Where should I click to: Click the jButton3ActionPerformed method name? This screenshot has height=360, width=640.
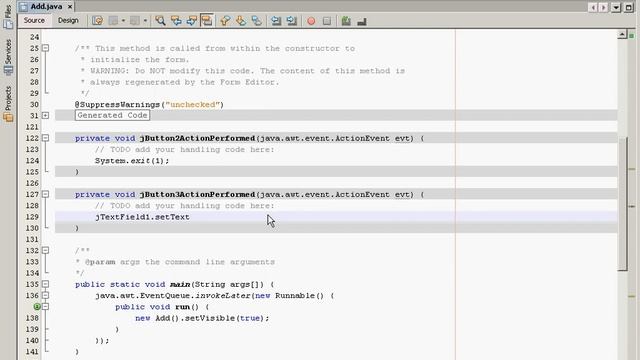pos(197,195)
